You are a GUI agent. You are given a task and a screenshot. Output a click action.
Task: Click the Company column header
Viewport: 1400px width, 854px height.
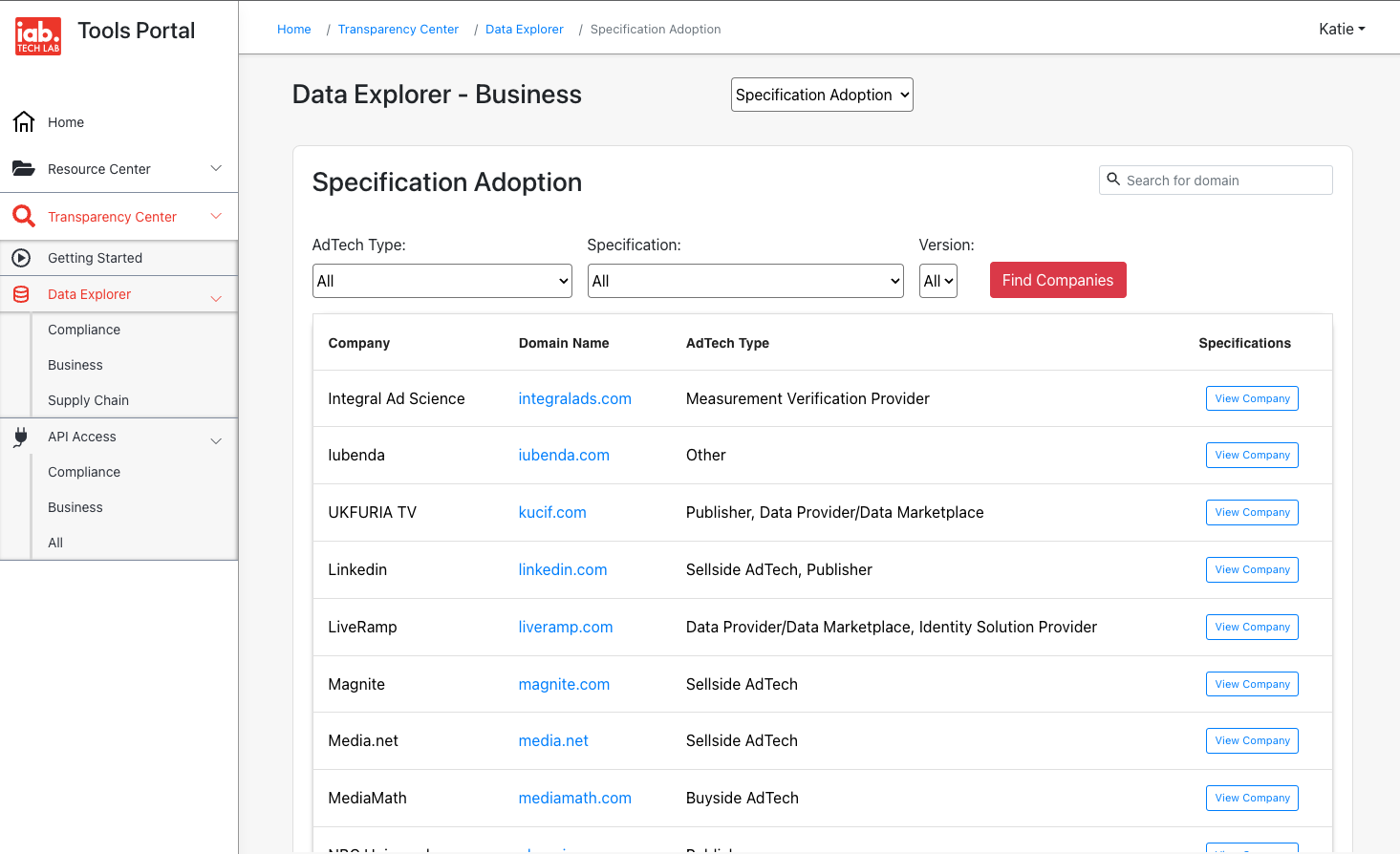[x=358, y=343]
